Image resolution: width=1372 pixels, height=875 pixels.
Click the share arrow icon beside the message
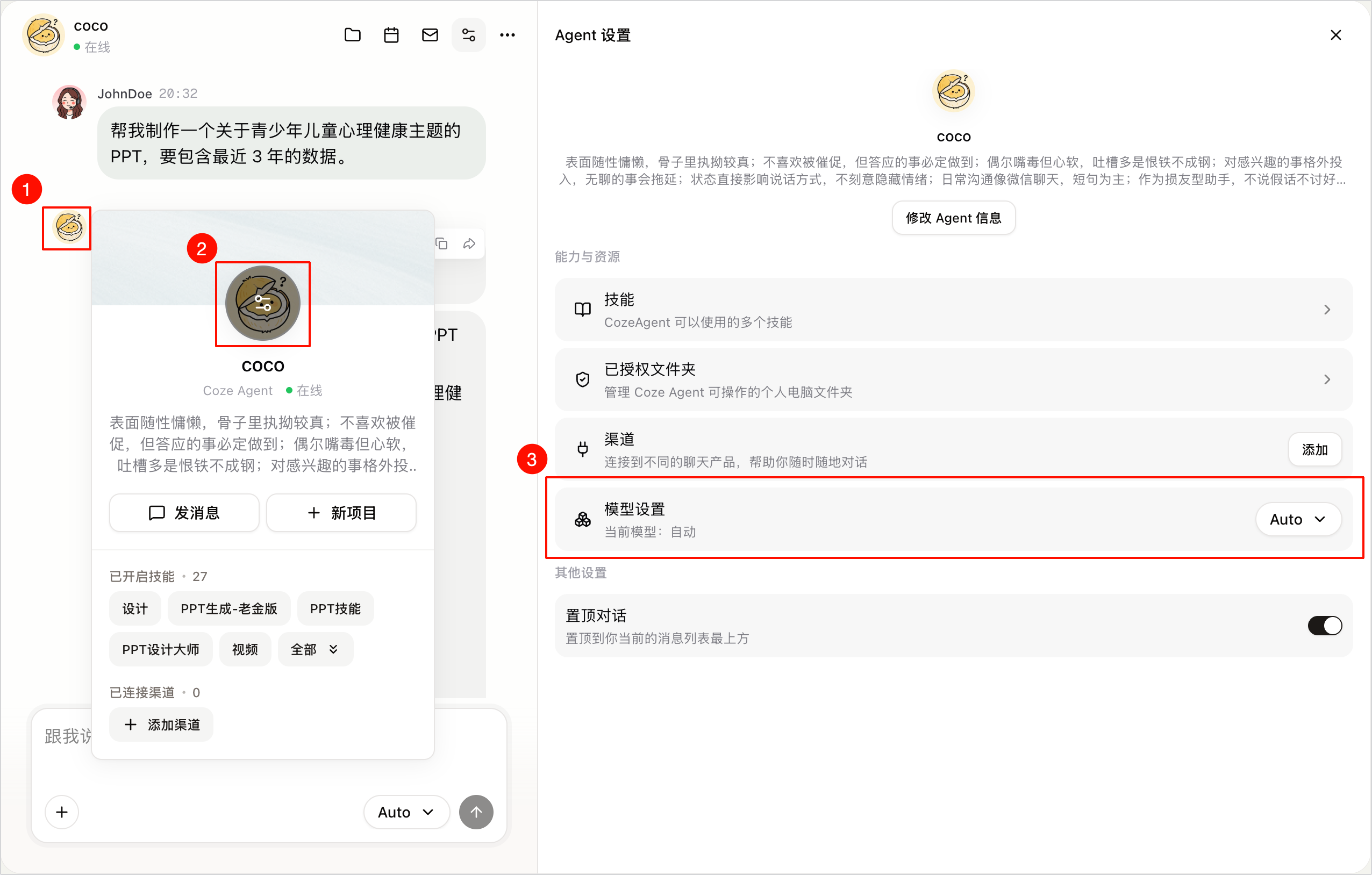pos(469,244)
